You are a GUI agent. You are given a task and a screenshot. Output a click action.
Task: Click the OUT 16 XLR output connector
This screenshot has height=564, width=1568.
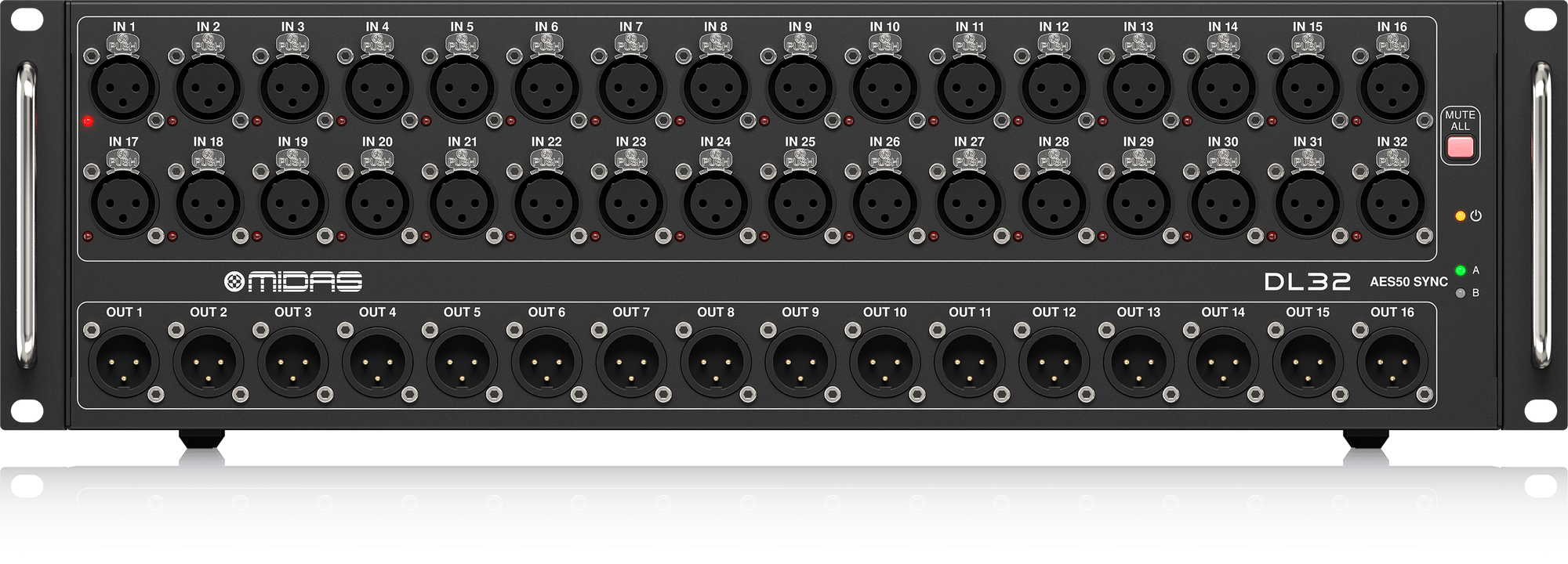click(x=1392, y=363)
